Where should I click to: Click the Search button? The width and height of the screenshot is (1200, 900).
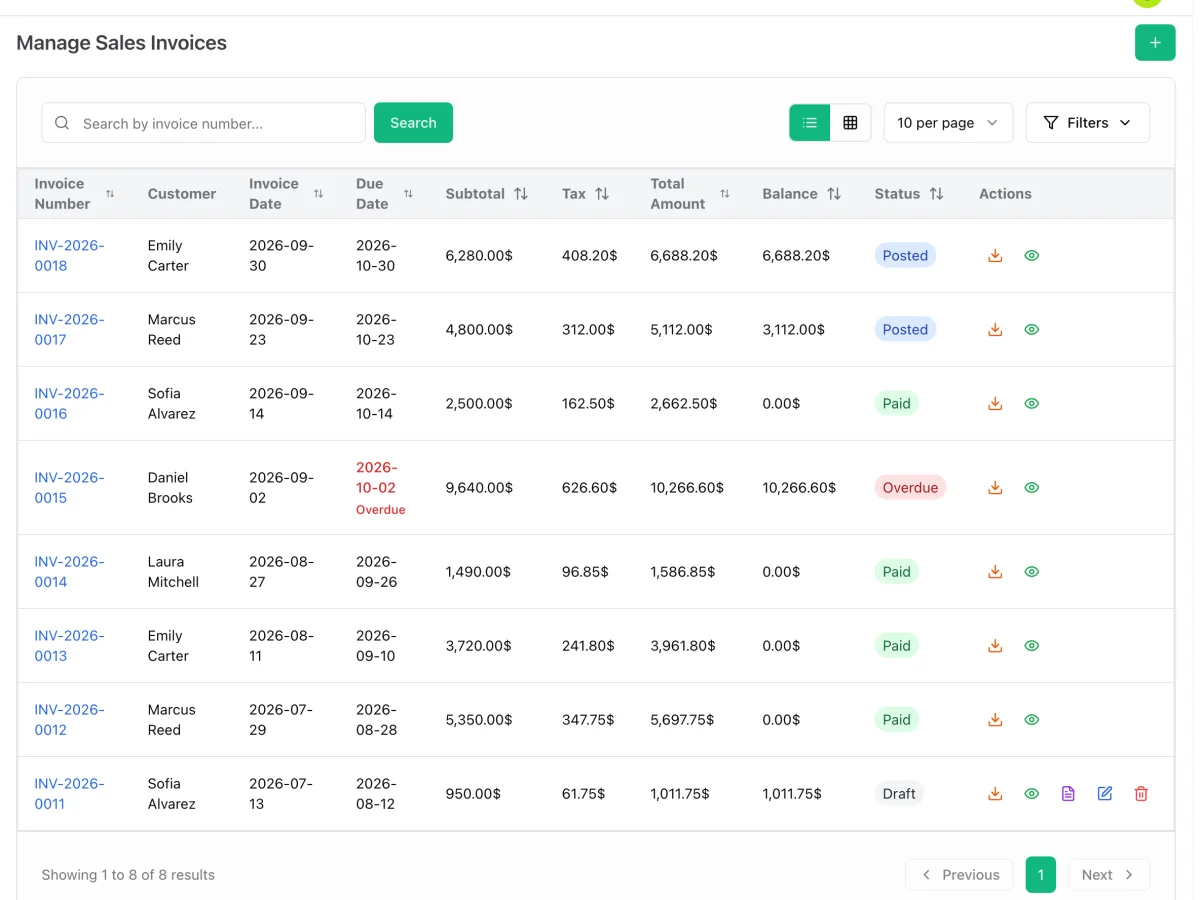[x=413, y=123]
